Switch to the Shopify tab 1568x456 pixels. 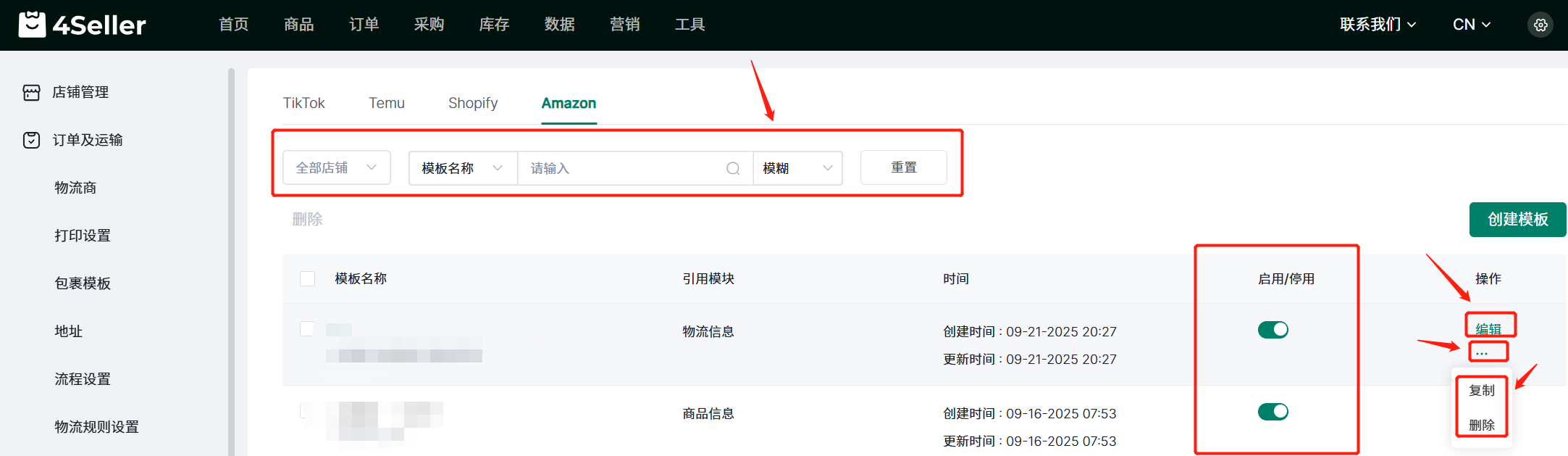472,103
